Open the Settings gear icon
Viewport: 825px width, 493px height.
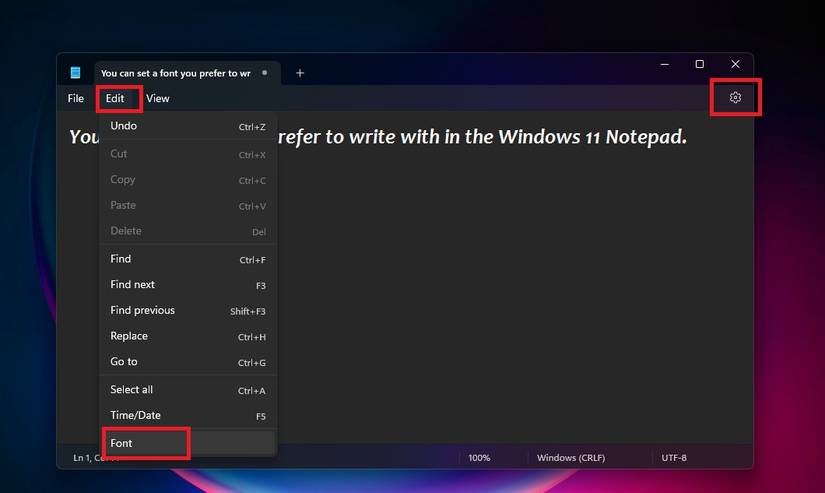click(x=735, y=97)
